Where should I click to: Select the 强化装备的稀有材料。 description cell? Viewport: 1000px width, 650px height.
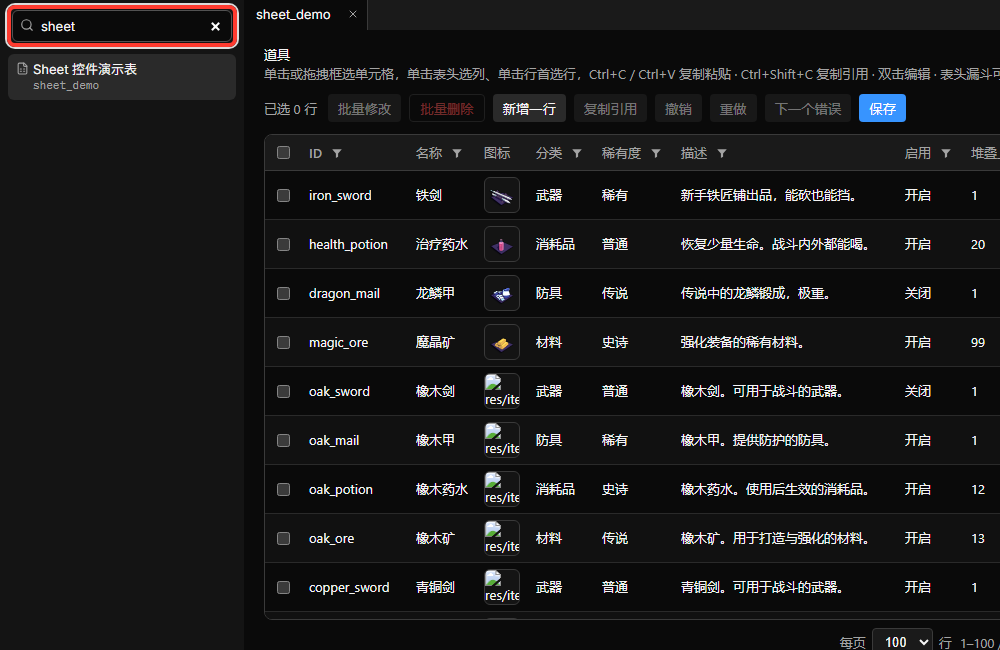(742, 343)
